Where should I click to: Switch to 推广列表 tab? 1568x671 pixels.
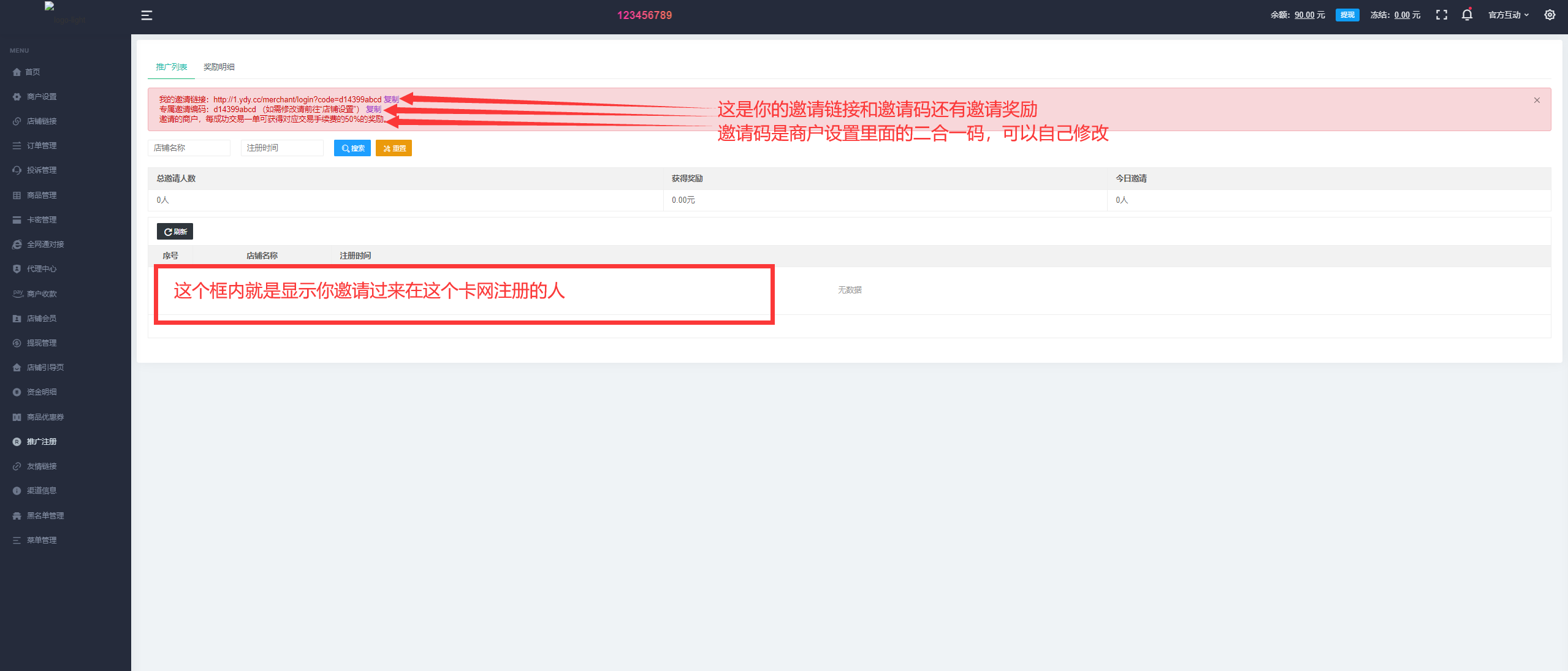[172, 67]
